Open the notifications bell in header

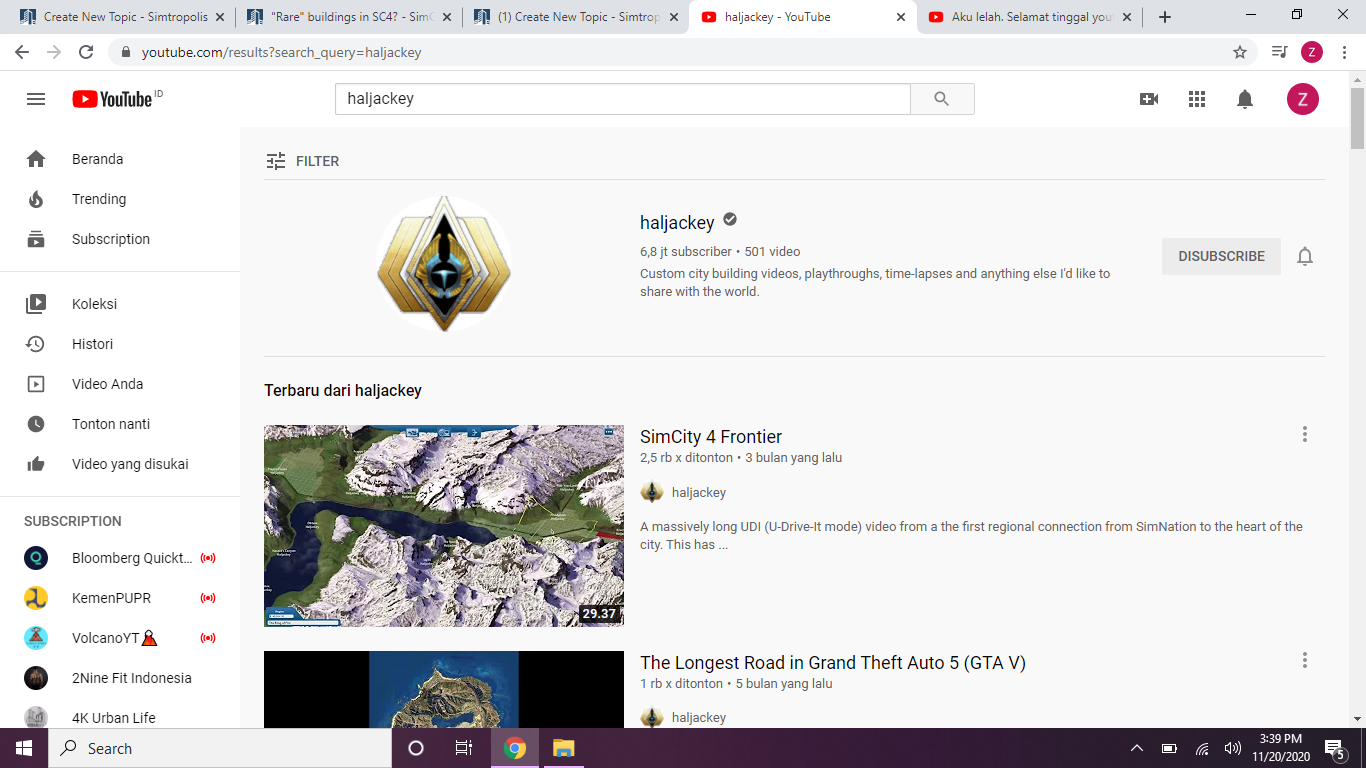coord(1245,99)
